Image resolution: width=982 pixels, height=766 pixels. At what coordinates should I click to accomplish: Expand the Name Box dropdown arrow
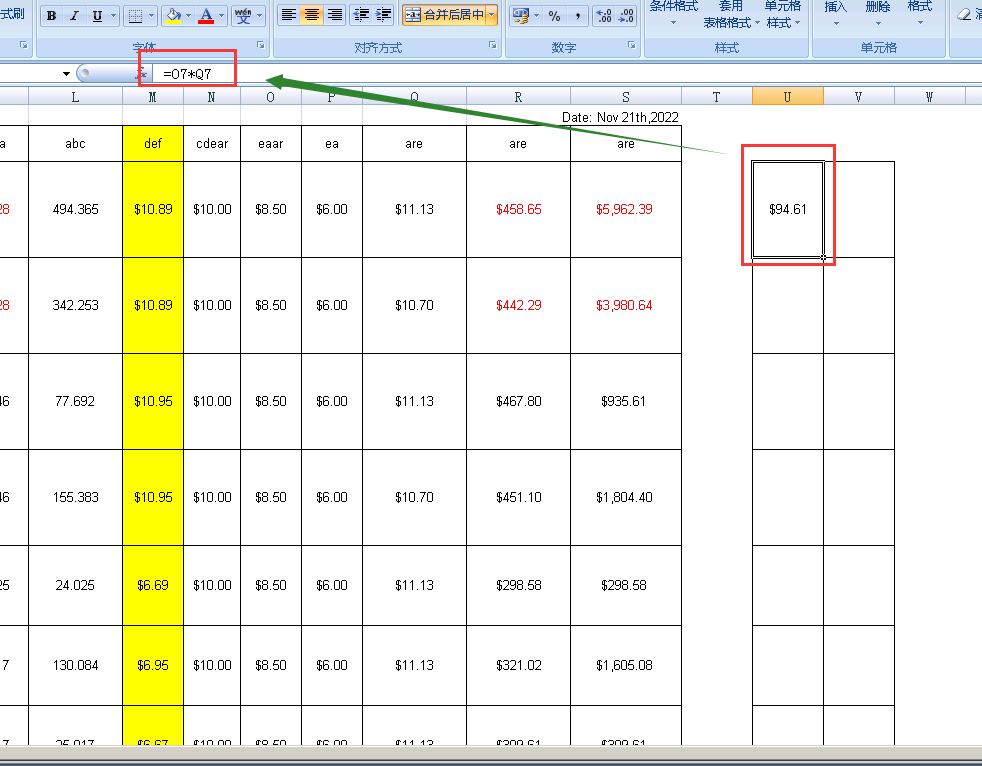(66, 74)
